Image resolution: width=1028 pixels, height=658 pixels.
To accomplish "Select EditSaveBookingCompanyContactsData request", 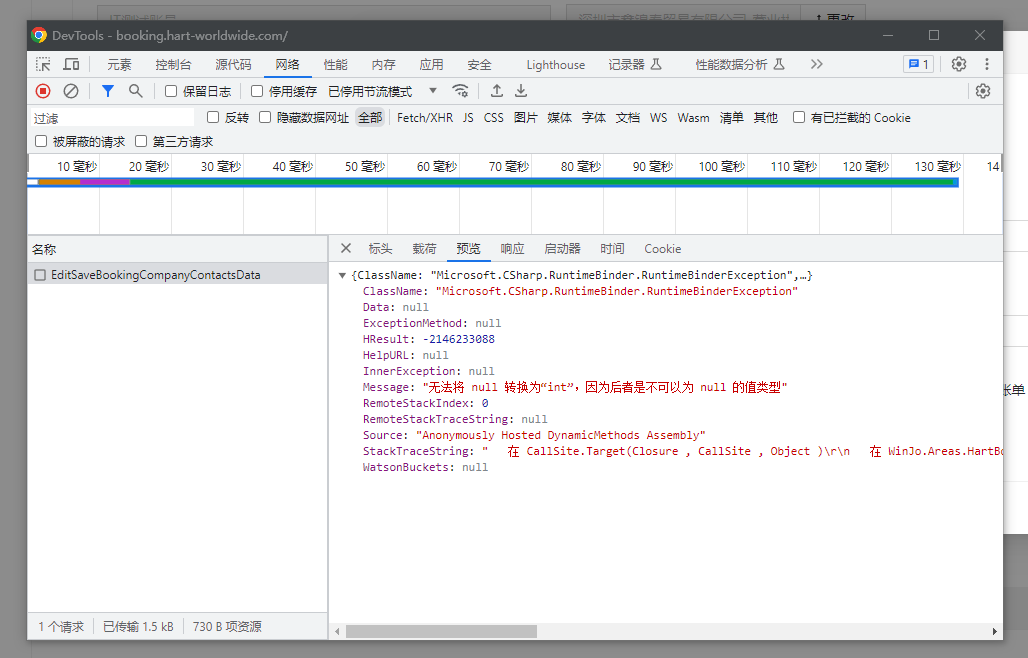I will click(x=155, y=274).
